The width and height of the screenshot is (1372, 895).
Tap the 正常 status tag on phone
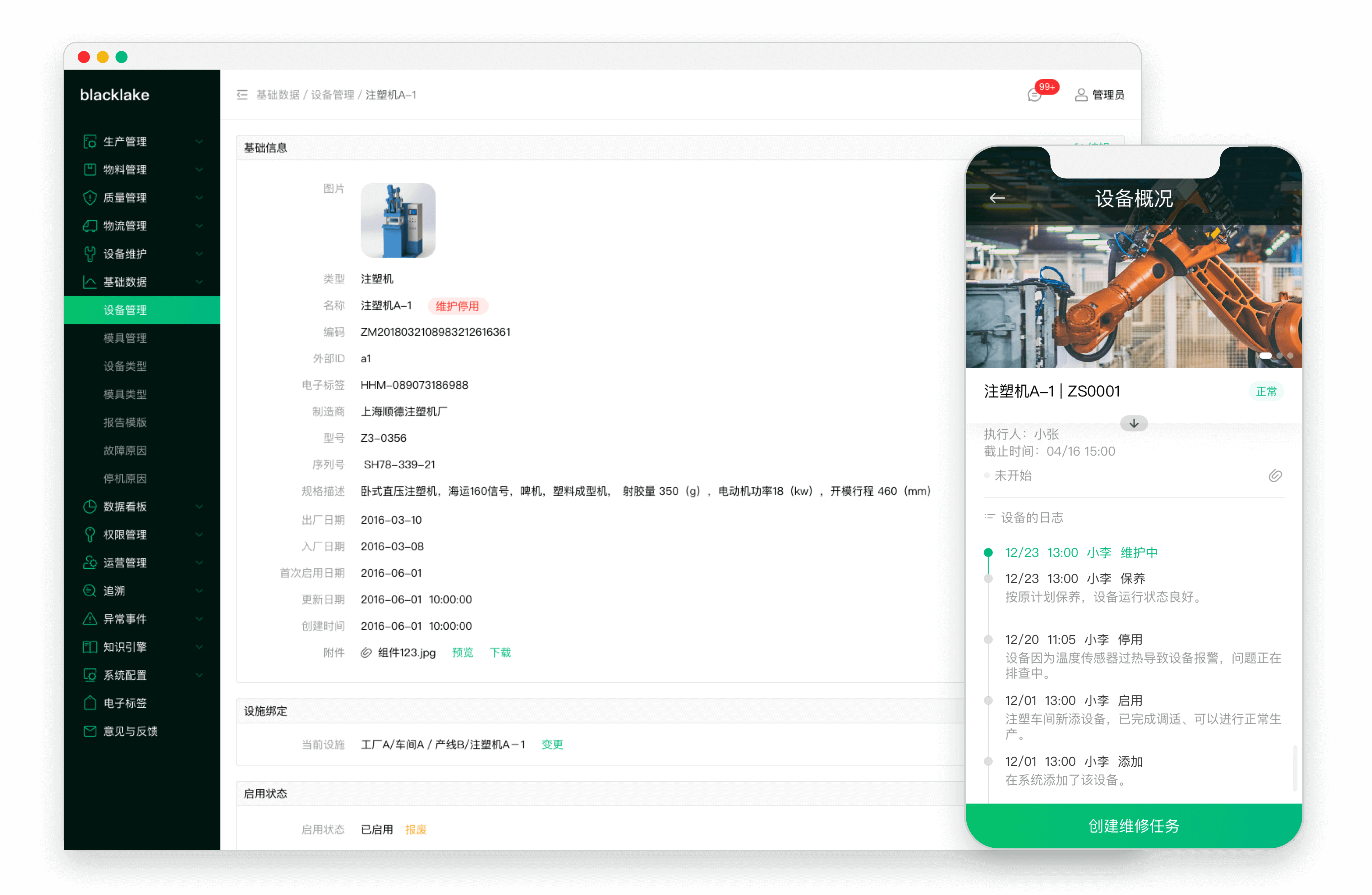(1267, 392)
